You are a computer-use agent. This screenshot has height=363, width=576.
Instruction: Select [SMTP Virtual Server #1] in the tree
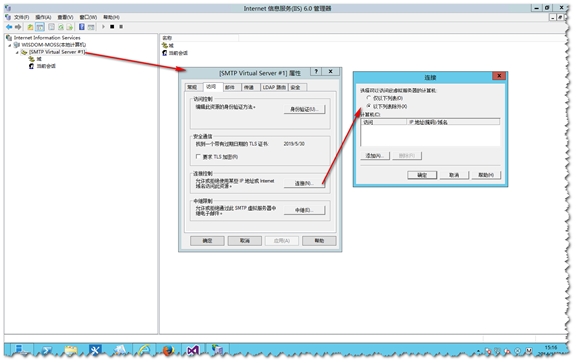(57, 52)
